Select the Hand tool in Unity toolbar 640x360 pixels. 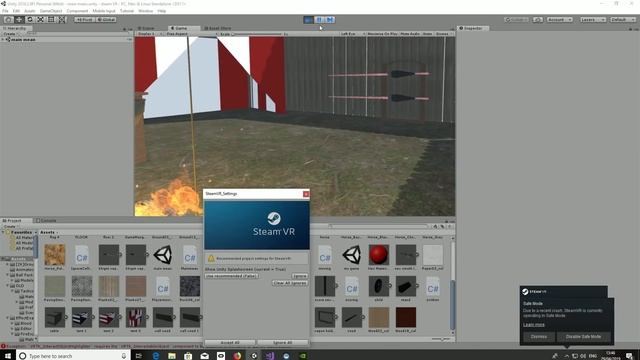[8, 19]
